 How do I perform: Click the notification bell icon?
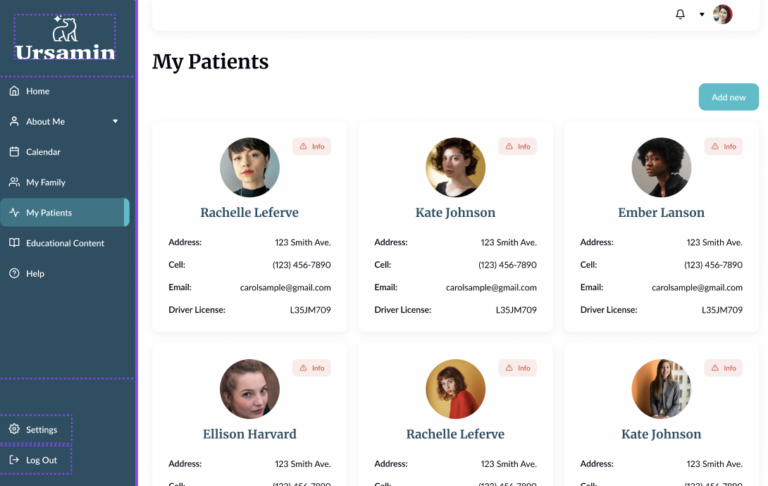coord(681,14)
